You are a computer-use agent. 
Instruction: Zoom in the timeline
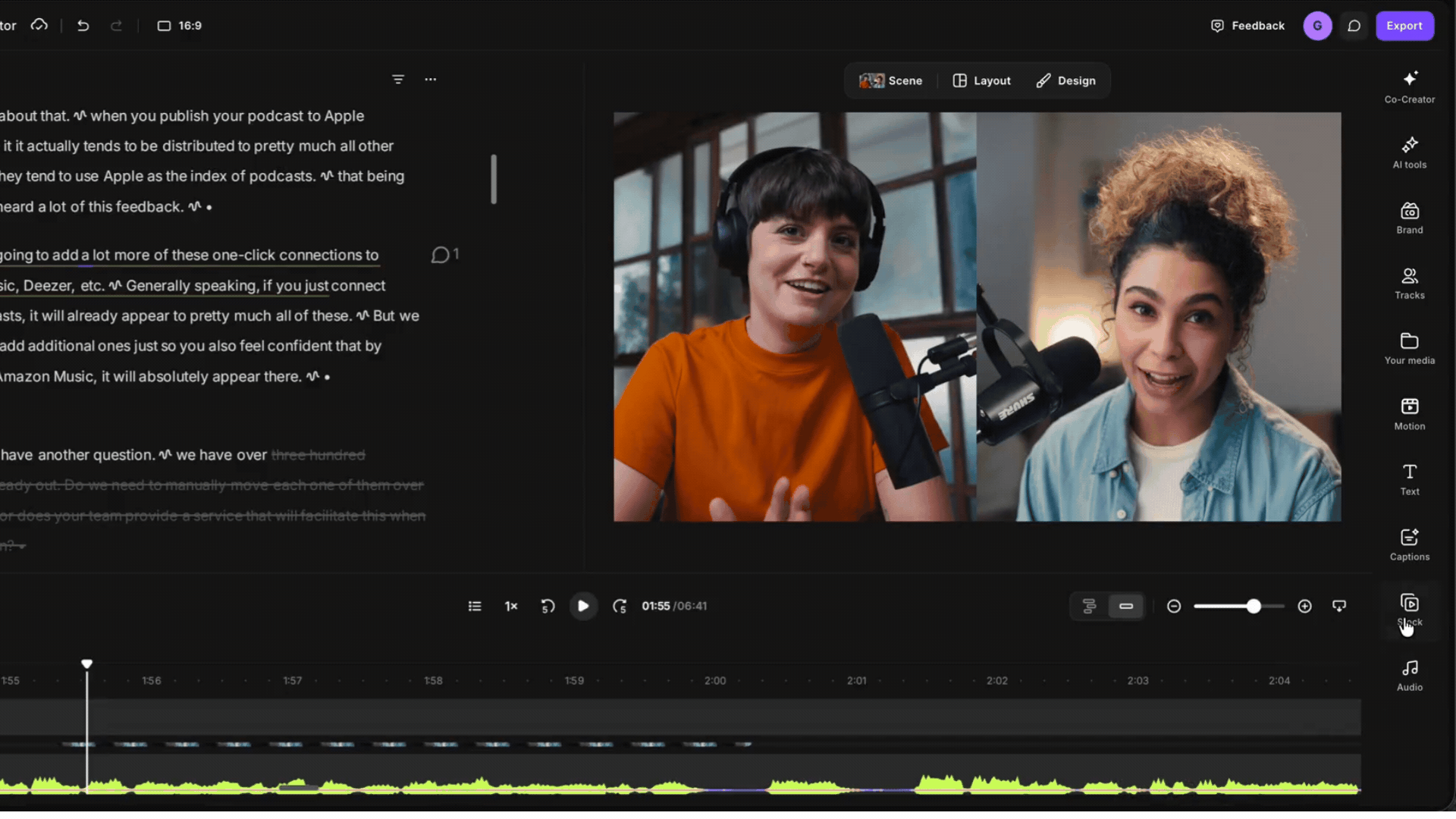click(x=1304, y=606)
